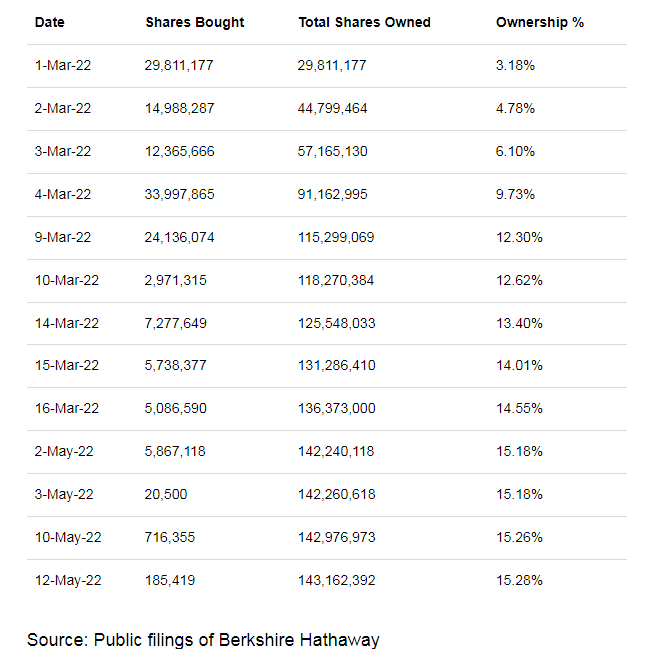Click the 16-Mar-22 date cell
The width and height of the screenshot is (645, 649).
click(66, 409)
